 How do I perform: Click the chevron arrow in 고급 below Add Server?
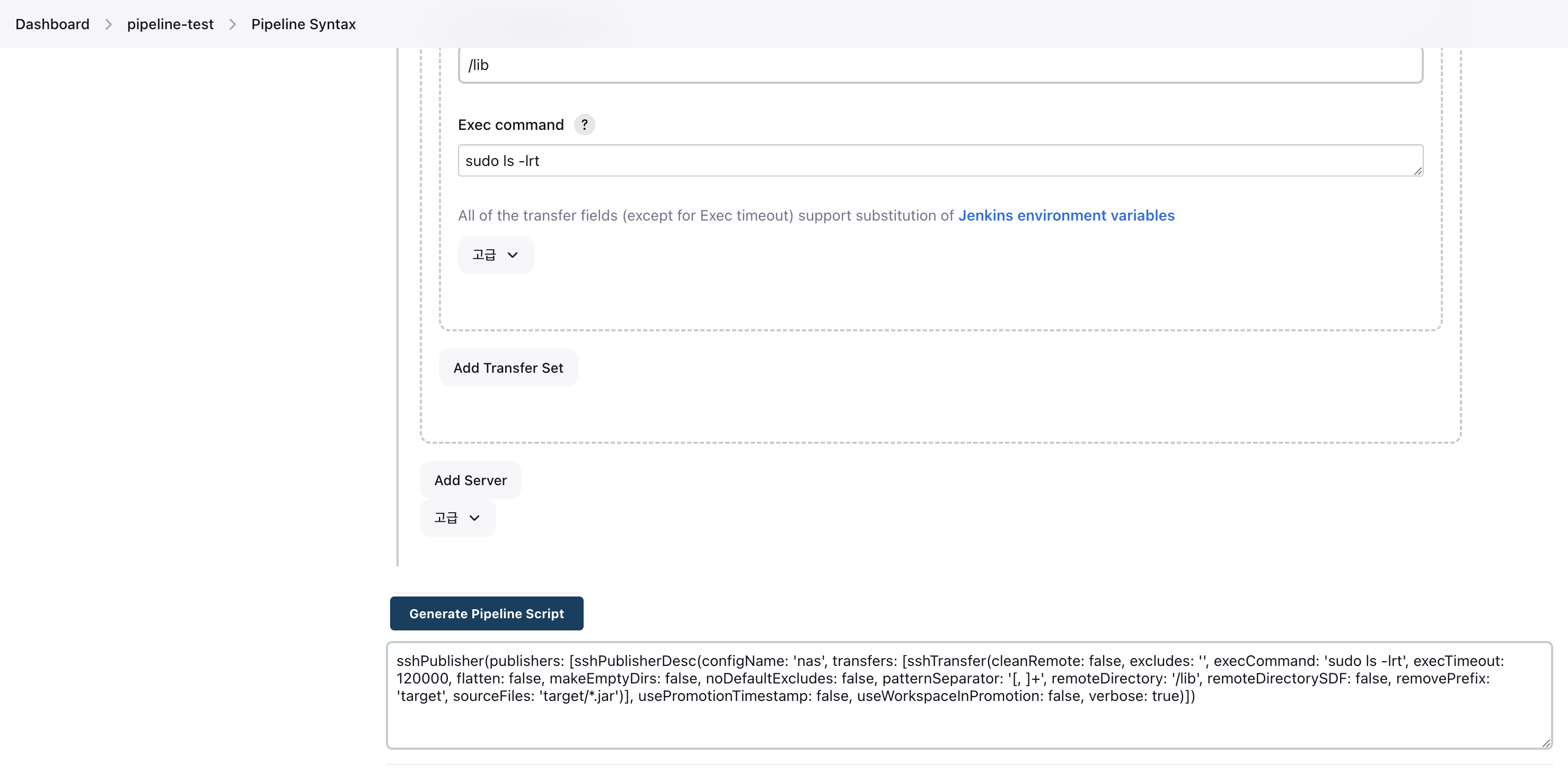(x=474, y=518)
